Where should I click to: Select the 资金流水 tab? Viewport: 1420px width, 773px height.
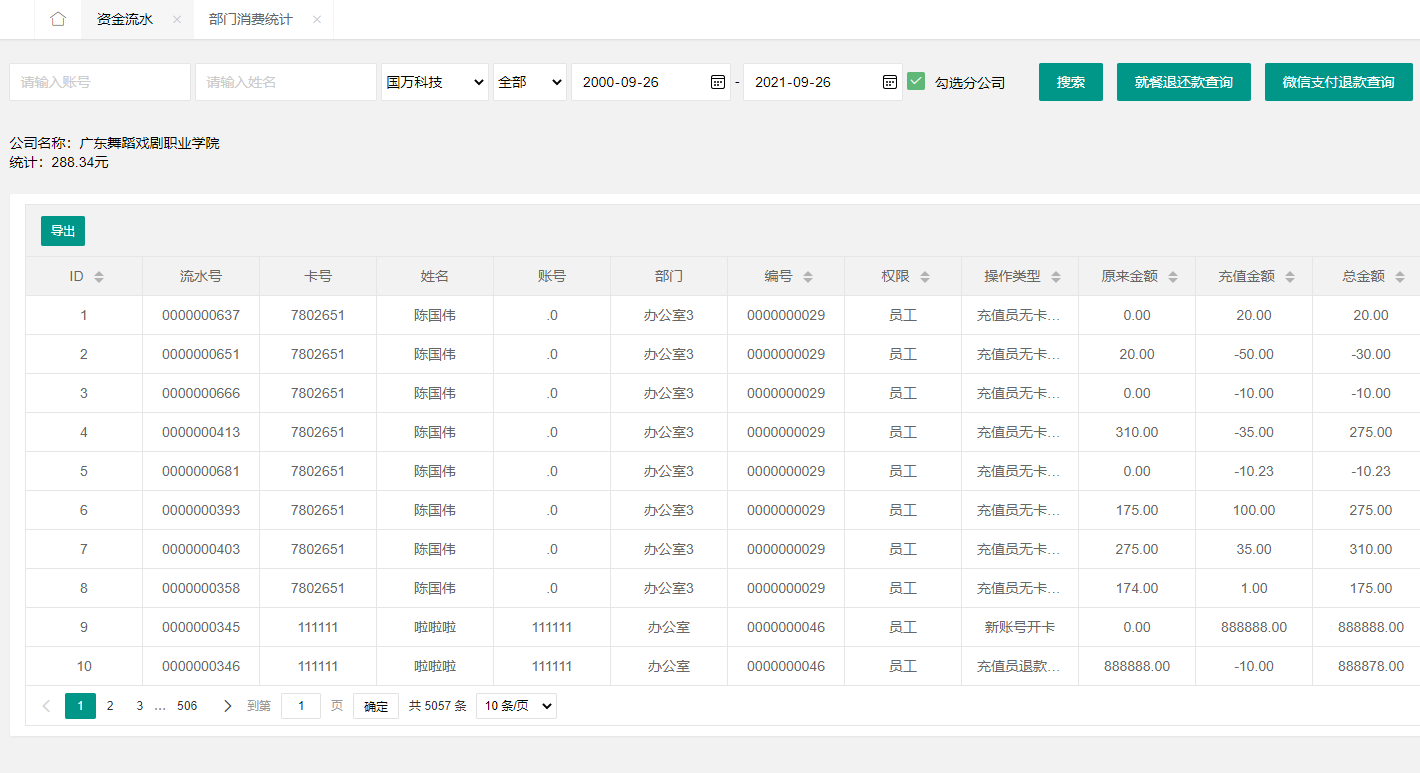125,20
